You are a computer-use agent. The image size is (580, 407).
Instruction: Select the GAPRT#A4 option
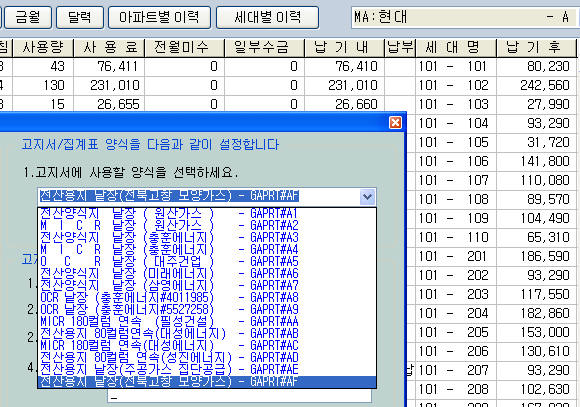tap(207, 249)
